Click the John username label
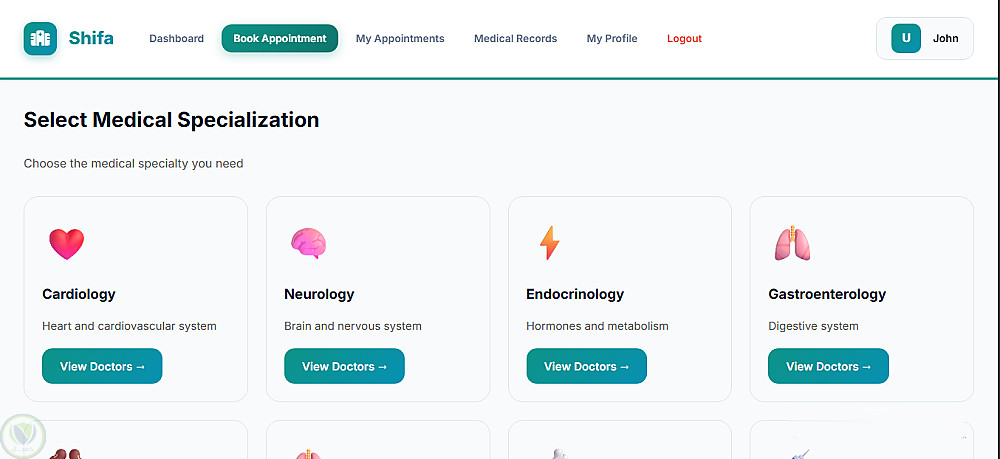 pos(945,39)
